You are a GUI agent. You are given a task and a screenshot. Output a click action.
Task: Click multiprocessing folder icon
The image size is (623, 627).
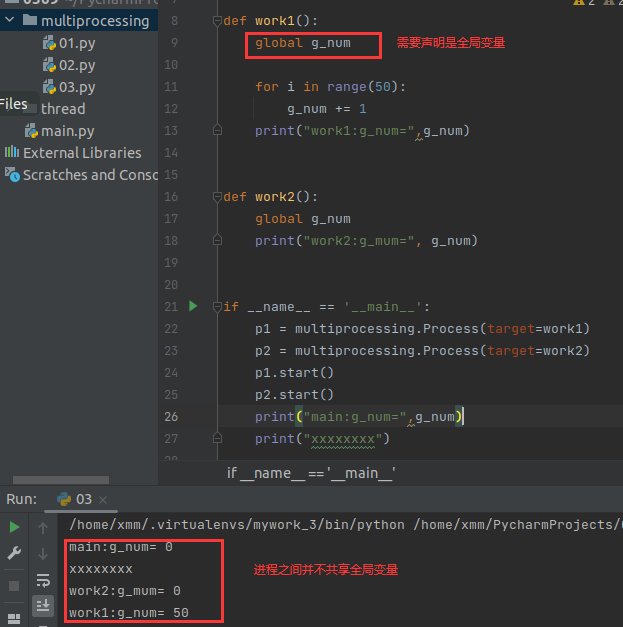pyautogui.click(x=30, y=19)
